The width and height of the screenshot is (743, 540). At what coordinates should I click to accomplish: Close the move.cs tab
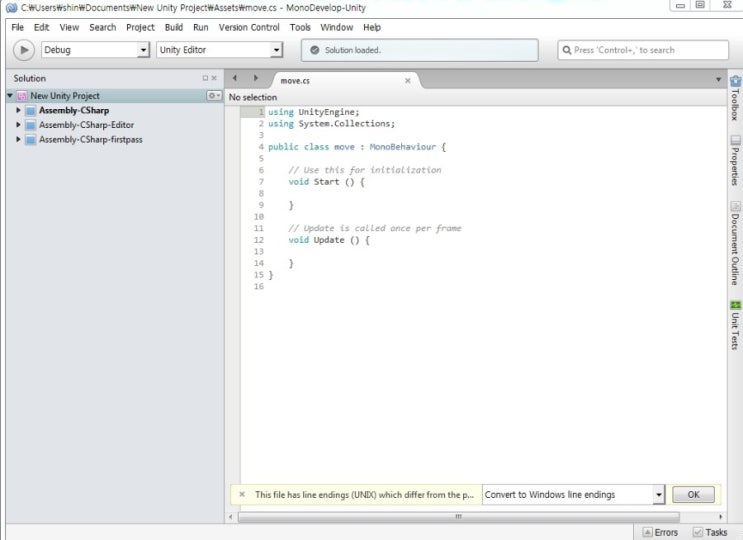pyautogui.click(x=408, y=81)
